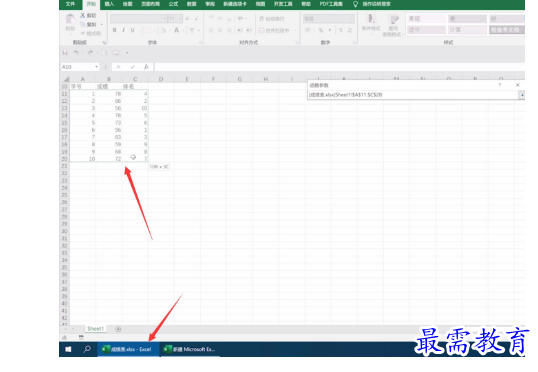Click the cell borders icon
538x372 pixels.
tap(148, 30)
